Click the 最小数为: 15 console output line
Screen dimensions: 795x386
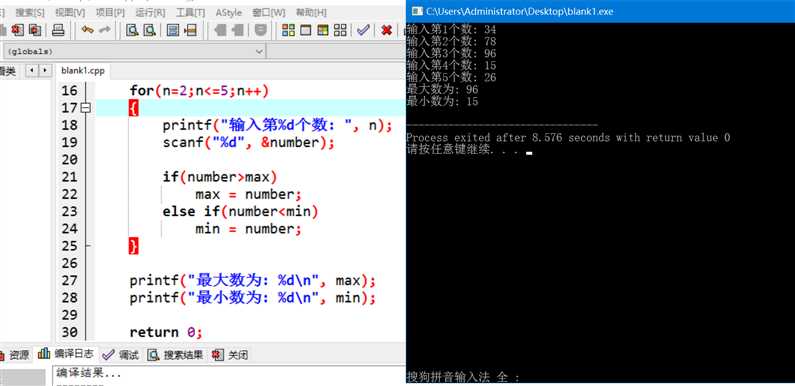click(442, 101)
